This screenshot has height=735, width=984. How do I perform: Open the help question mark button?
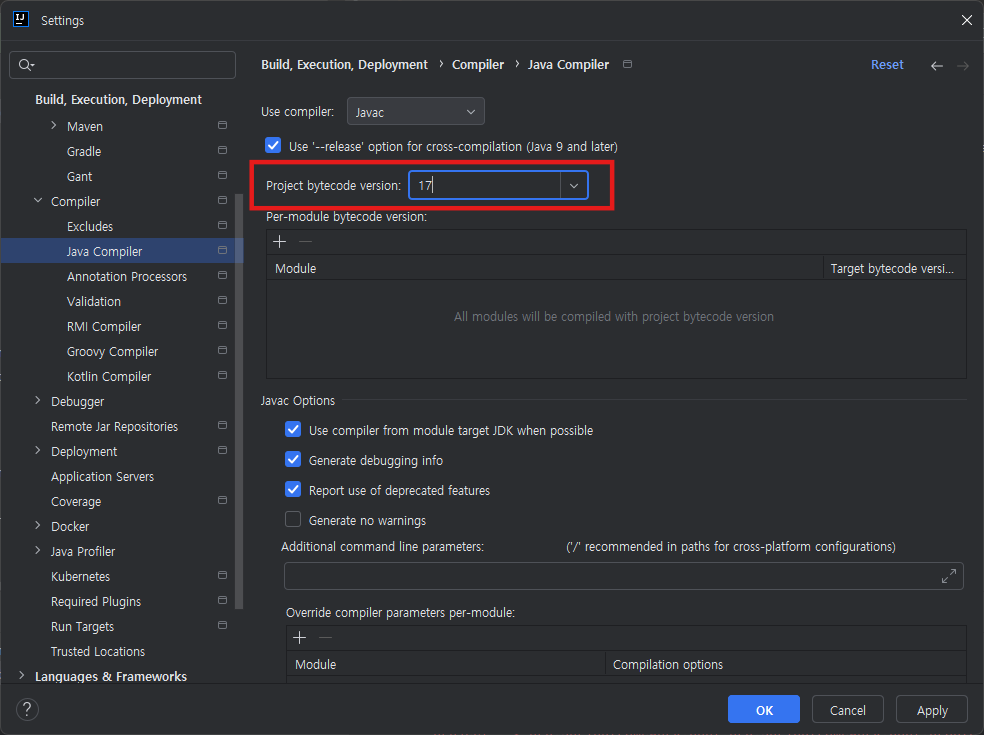tap(27, 709)
